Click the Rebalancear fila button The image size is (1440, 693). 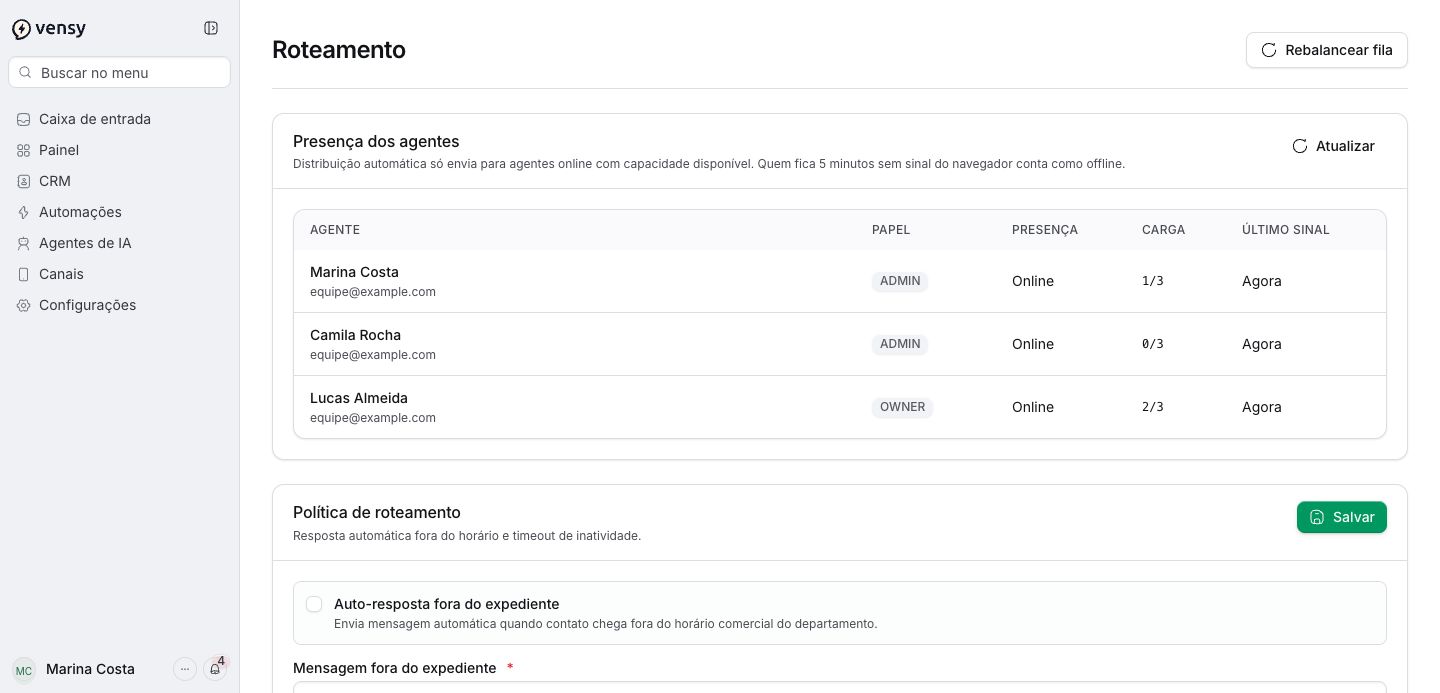click(1327, 50)
